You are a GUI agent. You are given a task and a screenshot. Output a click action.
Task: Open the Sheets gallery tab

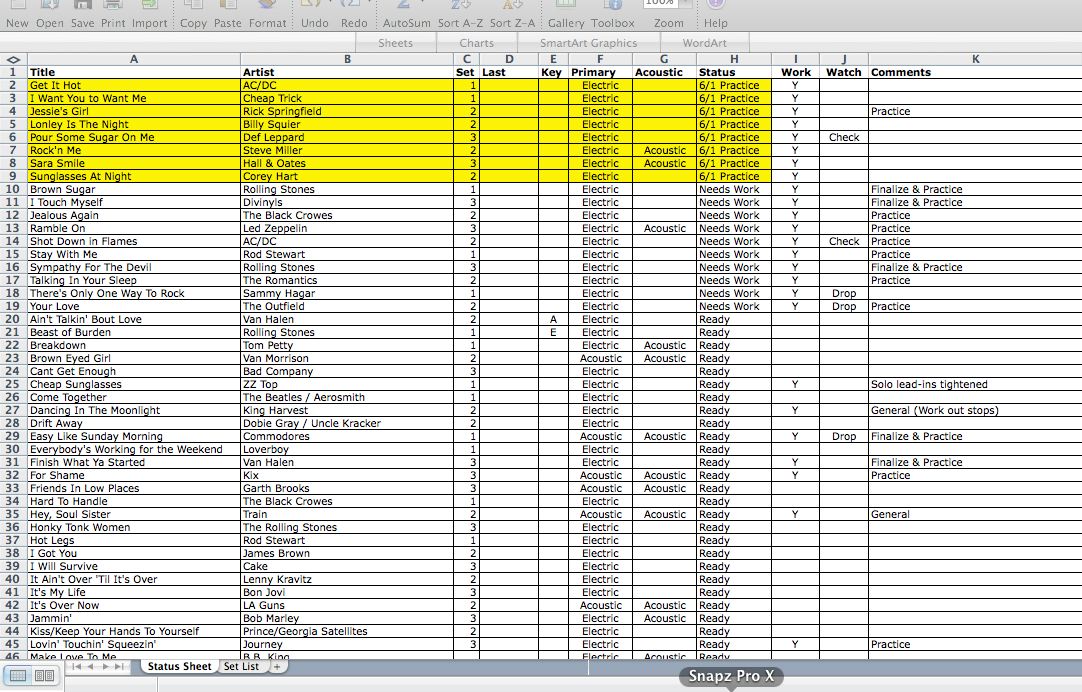pos(395,43)
